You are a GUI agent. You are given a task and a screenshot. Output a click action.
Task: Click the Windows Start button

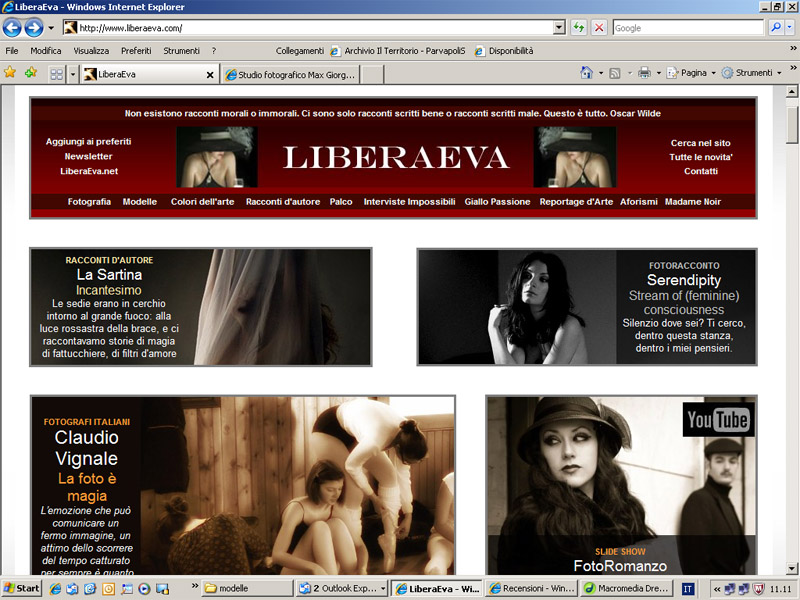pos(21,588)
